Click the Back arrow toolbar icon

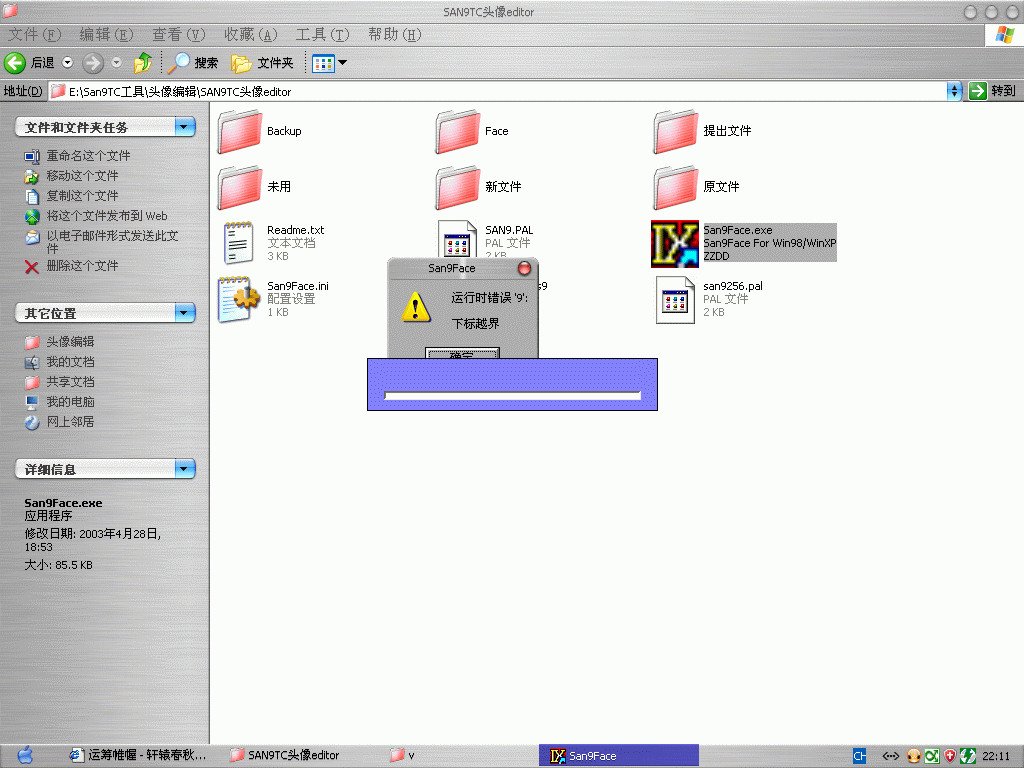(x=15, y=63)
